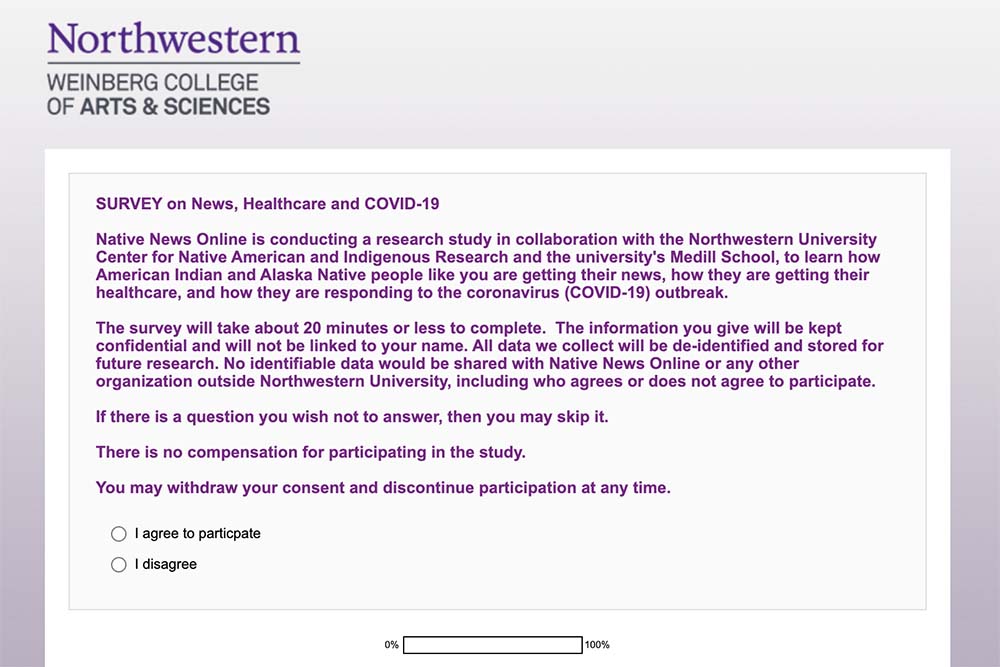Click the 'I disagree' label text
The width and height of the screenshot is (1000, 667).
pos(166,564)
